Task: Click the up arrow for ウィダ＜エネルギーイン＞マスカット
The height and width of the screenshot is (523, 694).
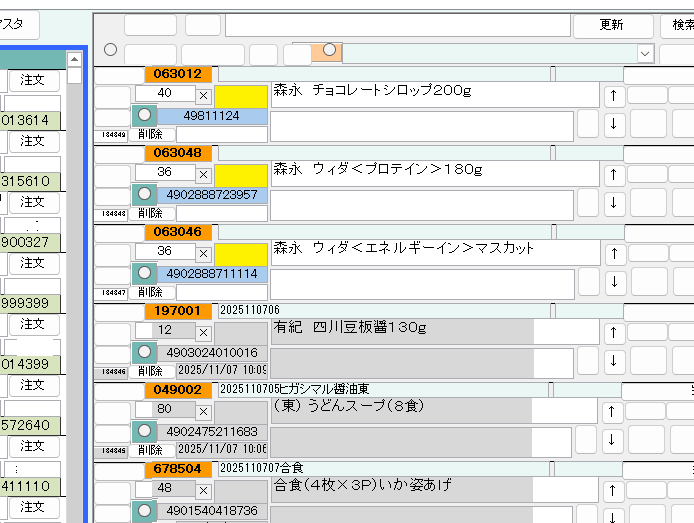Action: (614, 254)
